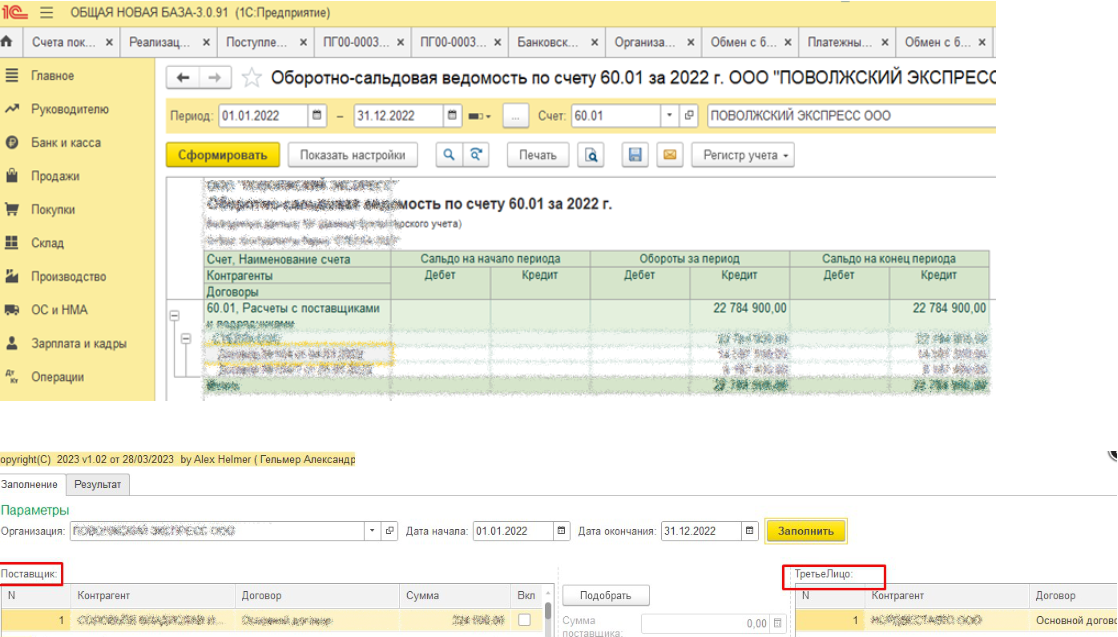Save report using the floppy disk icon
The image size is (1118, 637).
pyautogui.click(x=635, y=155)
